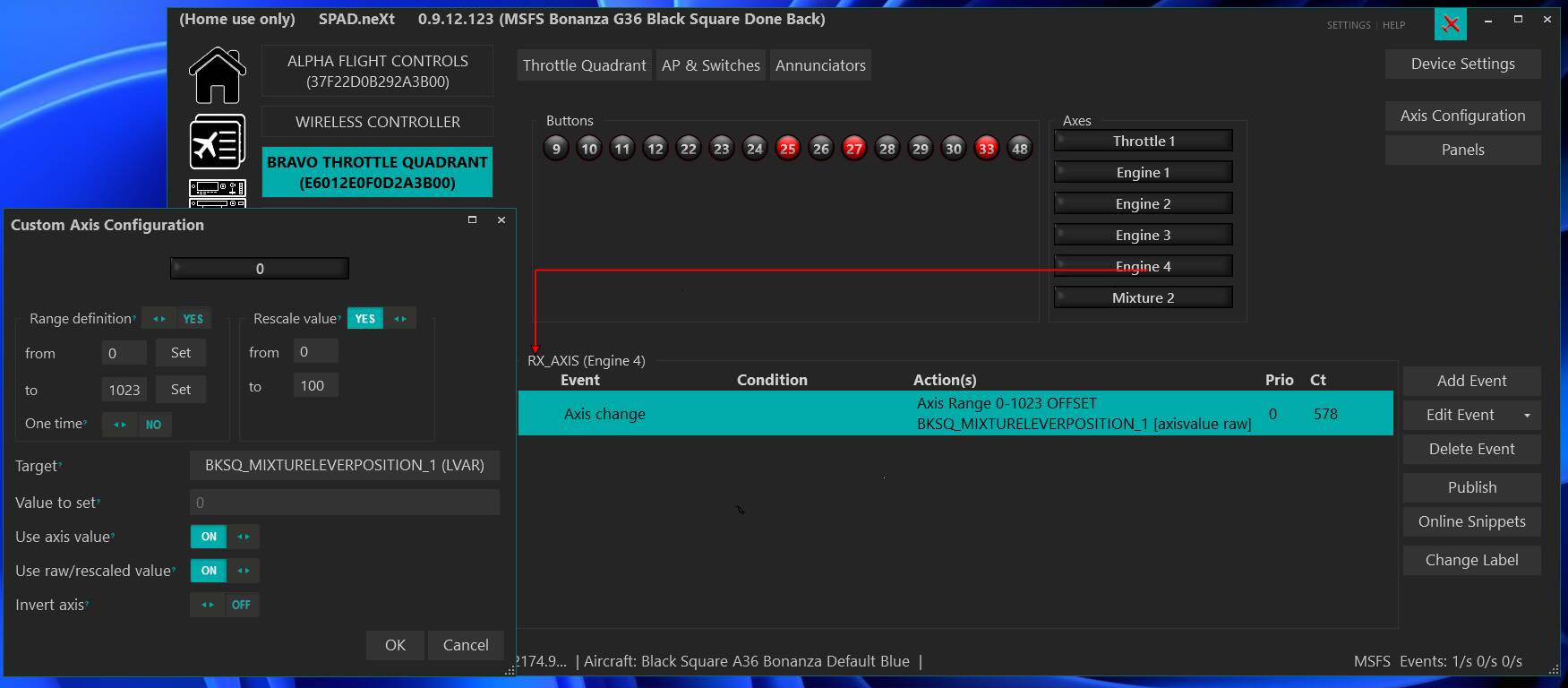Open the SETTINGS menu
The width and height of the screenshot is (1568, 688).
[x=1349, y=25]
